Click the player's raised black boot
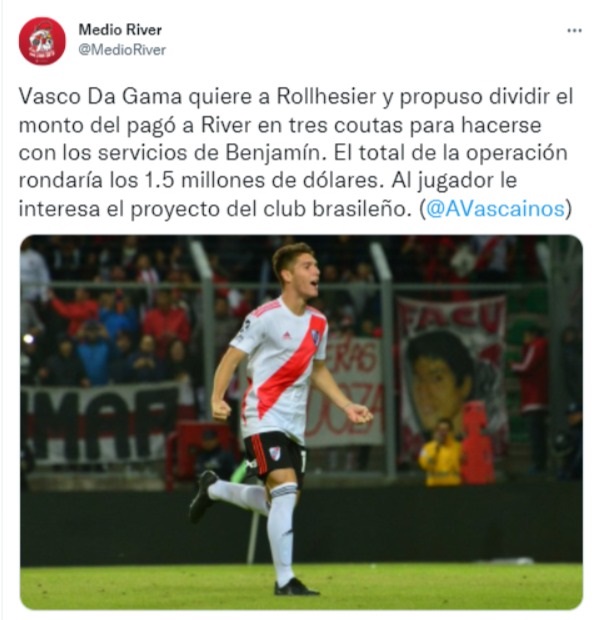Screen dimensions: 599x620 tap(204, 495)
